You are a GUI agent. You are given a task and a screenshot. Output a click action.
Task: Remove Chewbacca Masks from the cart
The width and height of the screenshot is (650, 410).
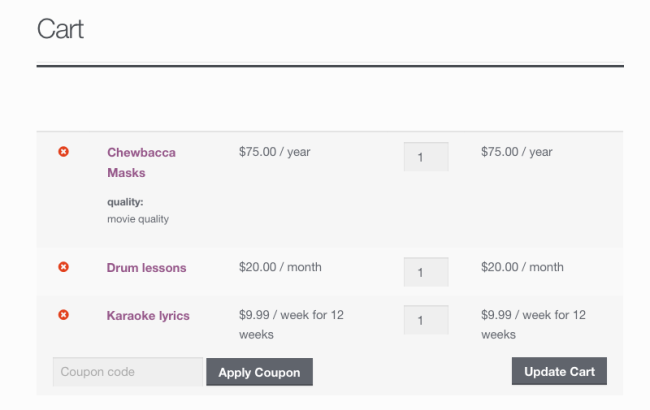64,152
